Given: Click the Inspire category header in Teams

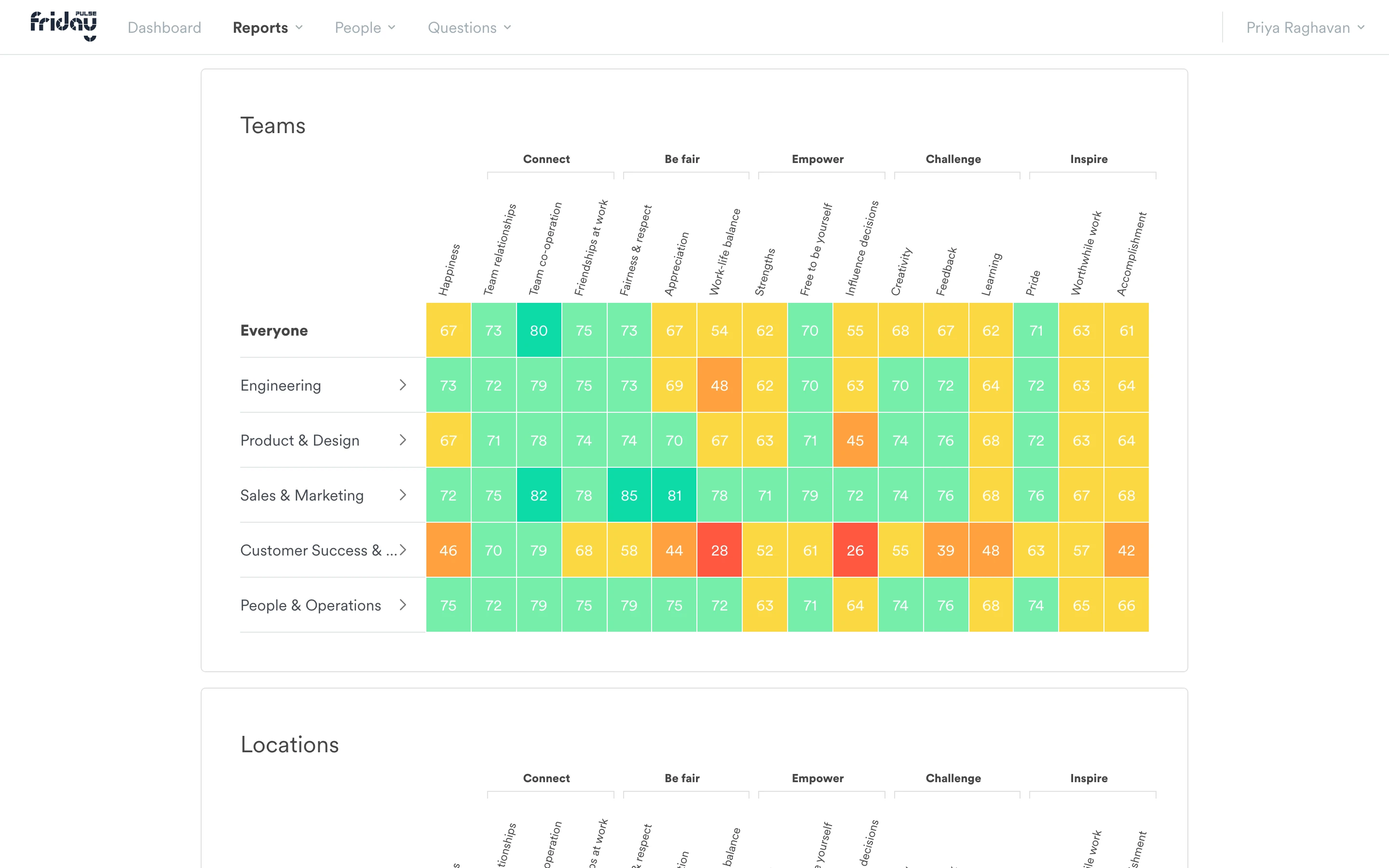Looking at the screenshot, I should (x=1089, y=159).
